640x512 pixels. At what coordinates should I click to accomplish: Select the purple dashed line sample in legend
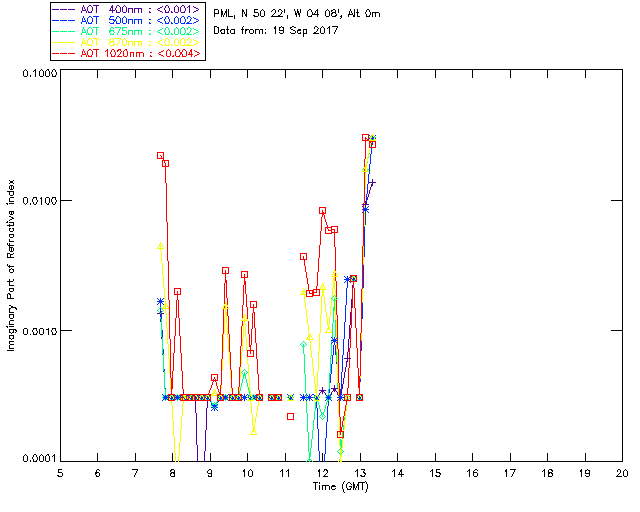click(x=64, y=9)
